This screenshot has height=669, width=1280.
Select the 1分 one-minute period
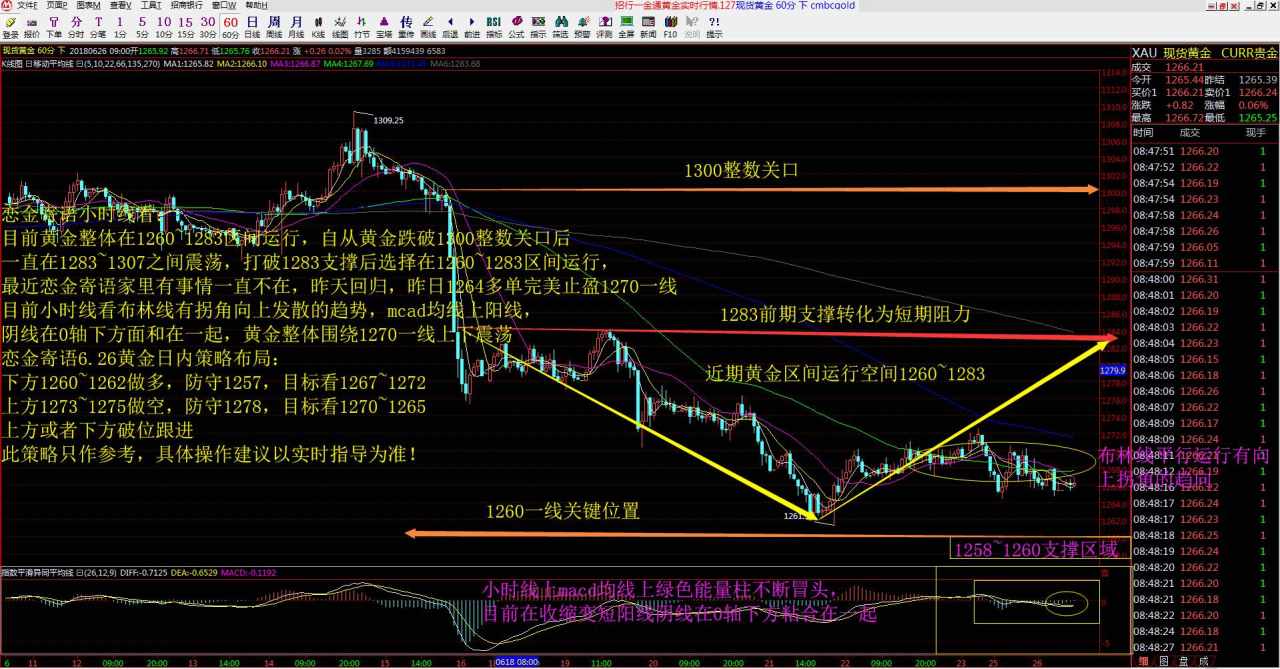[x=120, y=27]
